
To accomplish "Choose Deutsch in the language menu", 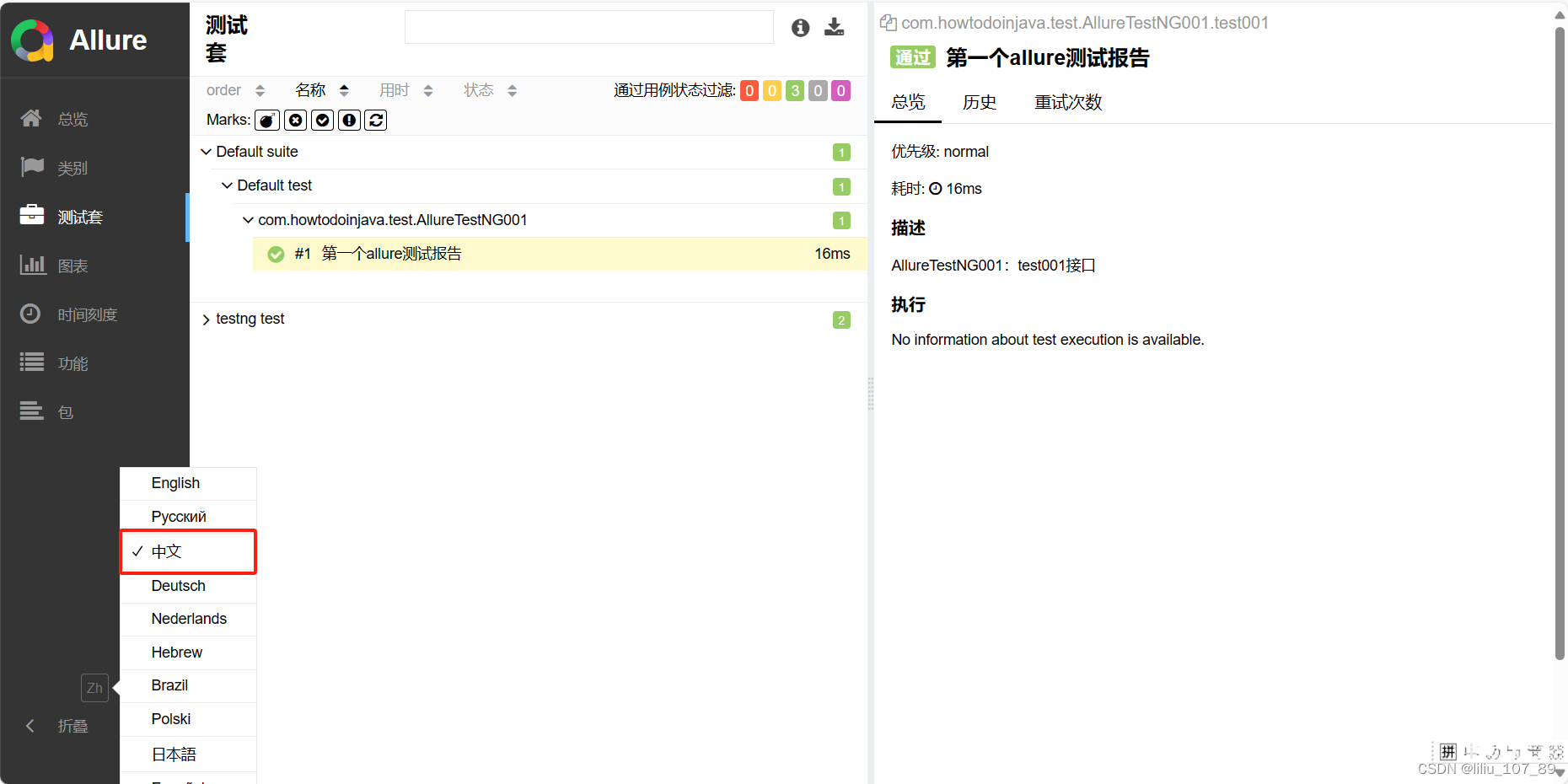I will (188, 586).
